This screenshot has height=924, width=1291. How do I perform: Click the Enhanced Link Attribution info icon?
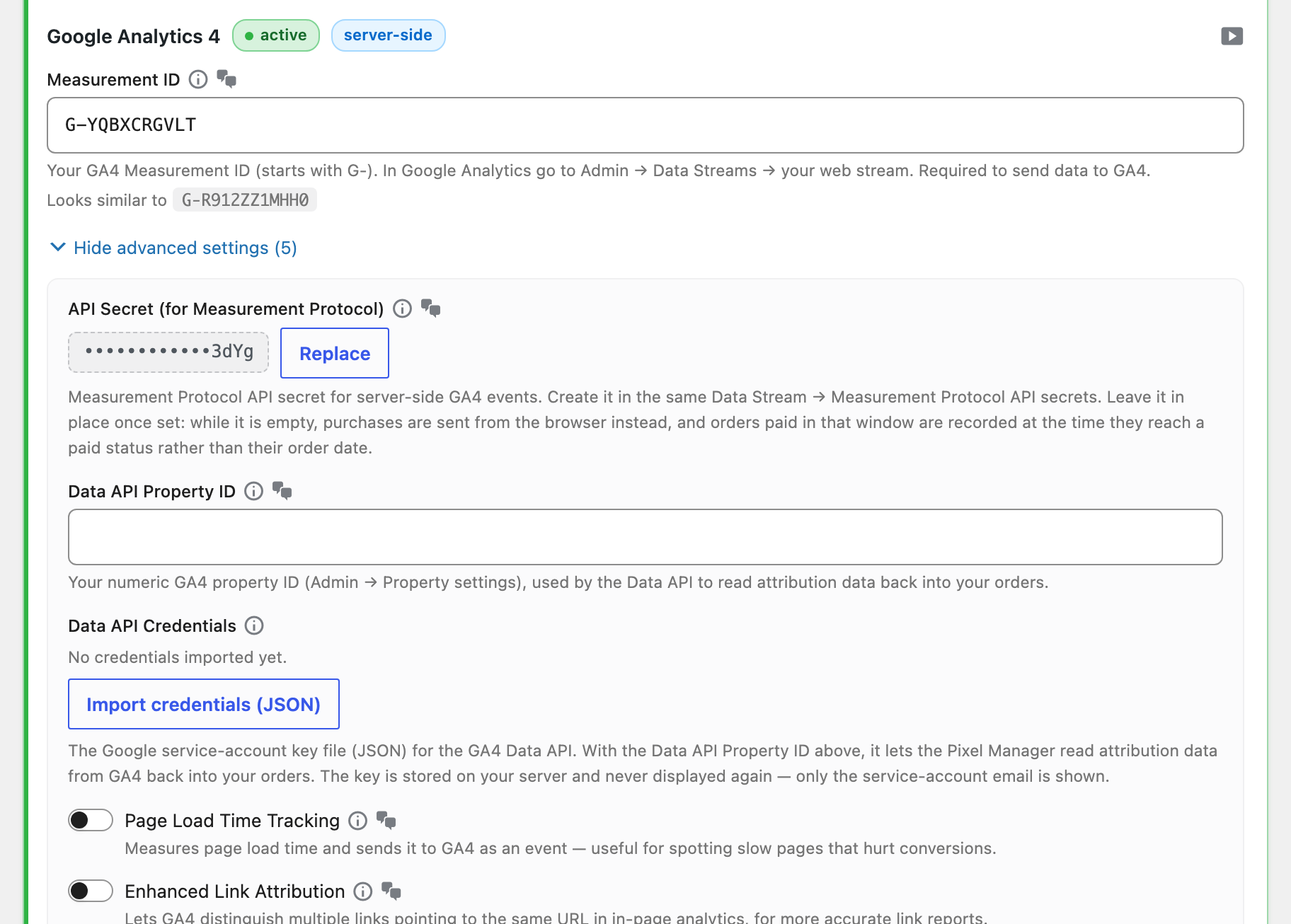tap(363, 891)
